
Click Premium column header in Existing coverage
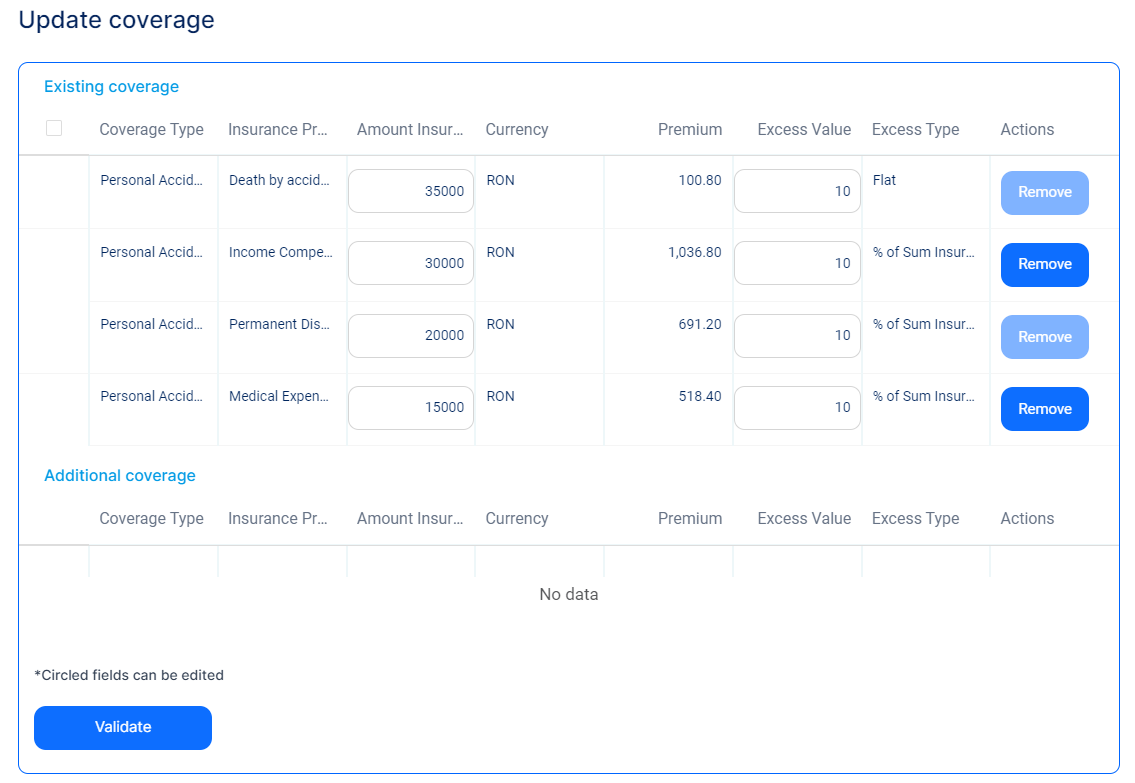click(689, 129)
